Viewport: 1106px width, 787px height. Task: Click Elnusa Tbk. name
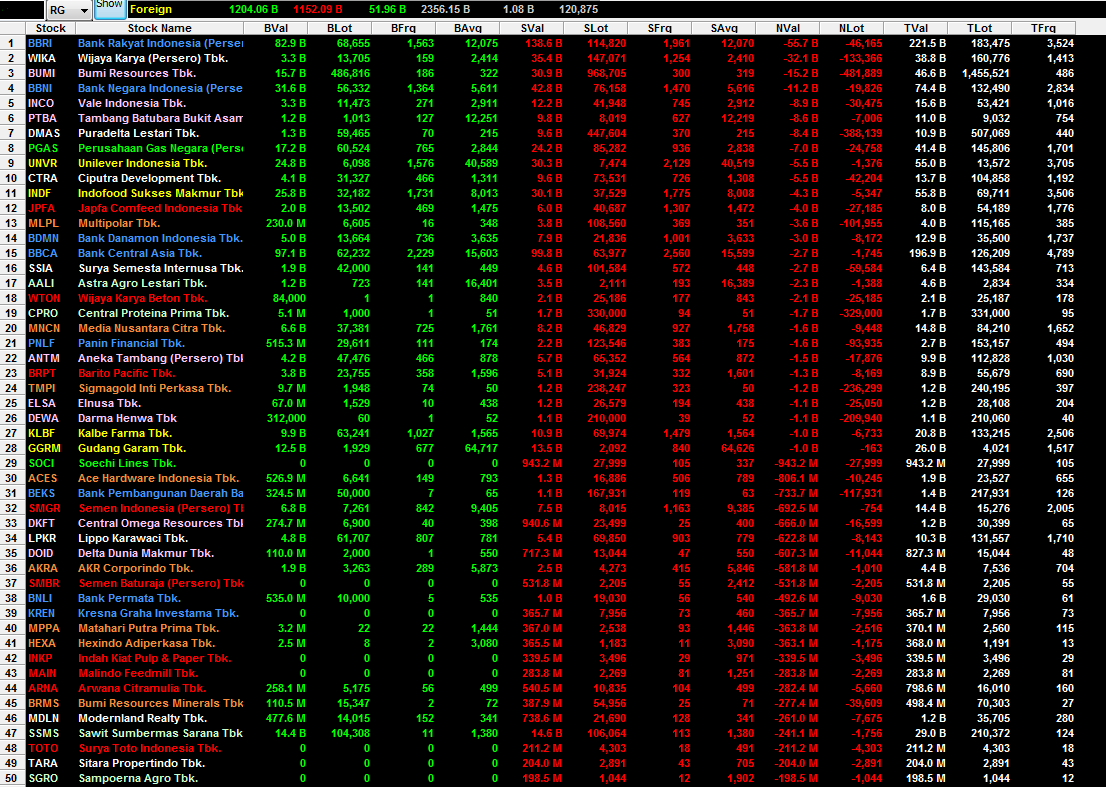pos(109,403)
